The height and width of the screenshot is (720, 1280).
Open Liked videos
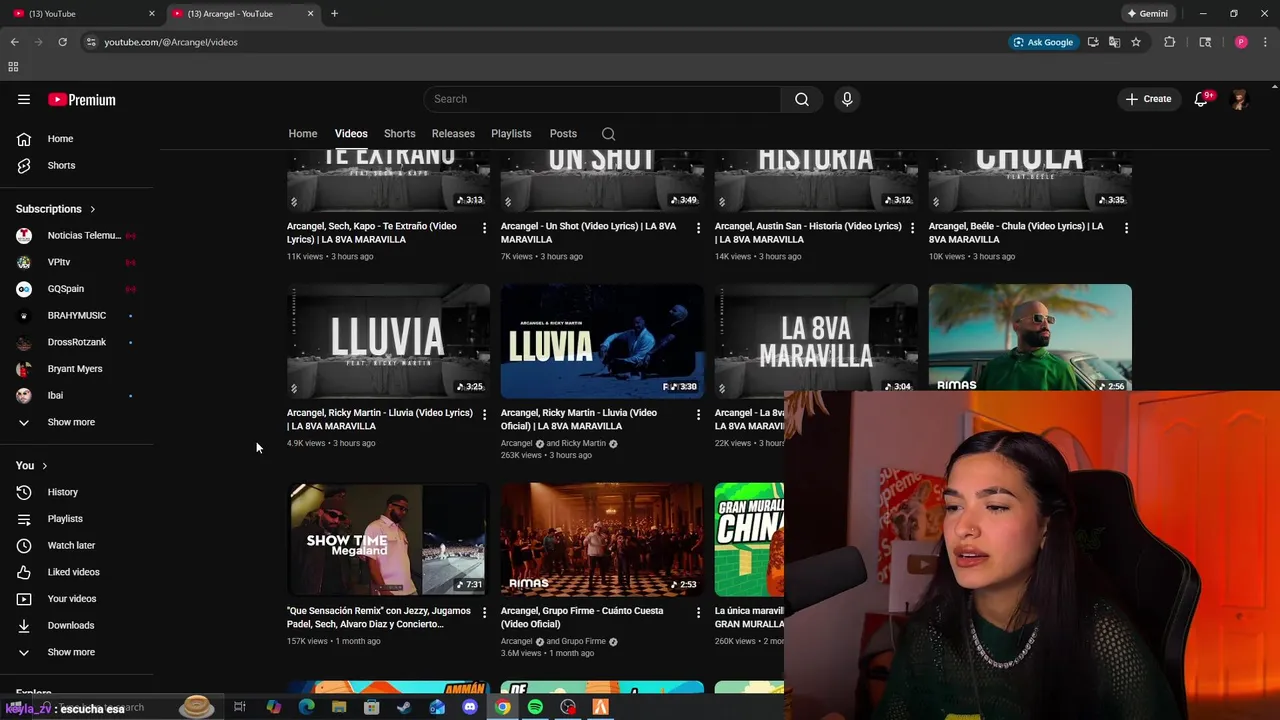coord(73,572)
